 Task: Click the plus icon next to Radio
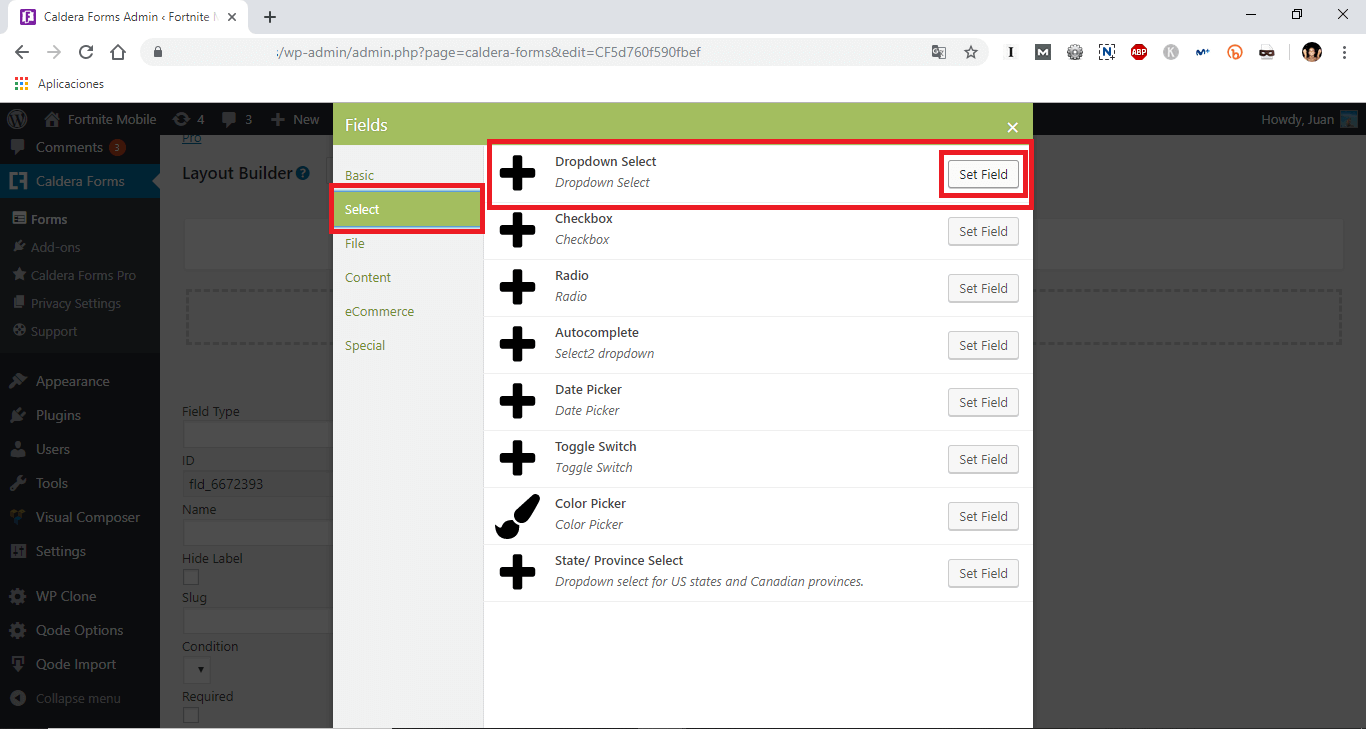click(x=517, y=287)
